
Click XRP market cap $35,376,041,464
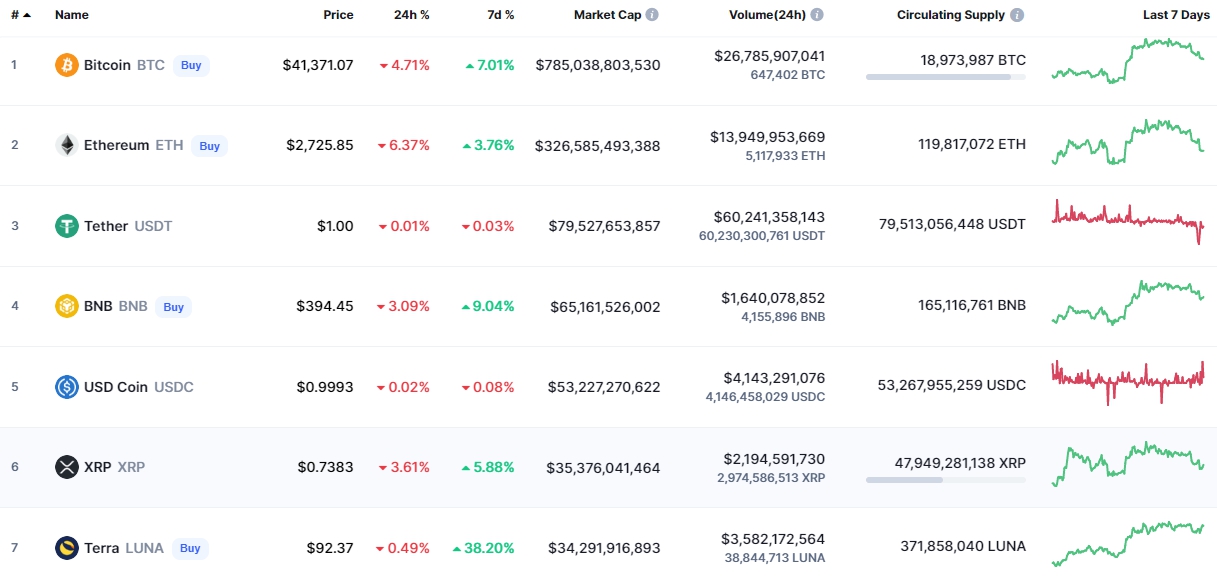click(604, 468)
